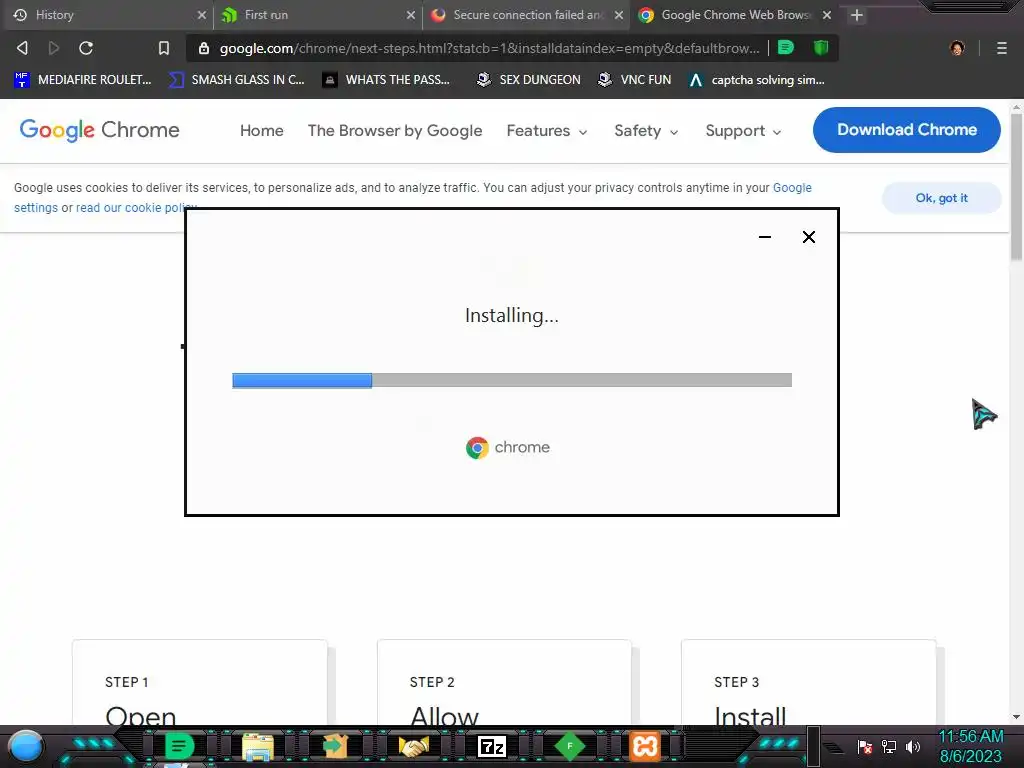Click the browser forward arrow

click(x=54, y=48)
